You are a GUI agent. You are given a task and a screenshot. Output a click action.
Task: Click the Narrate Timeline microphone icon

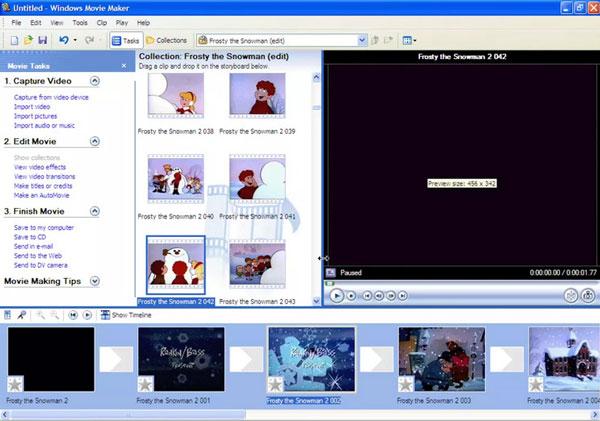(x=21, y=315)
